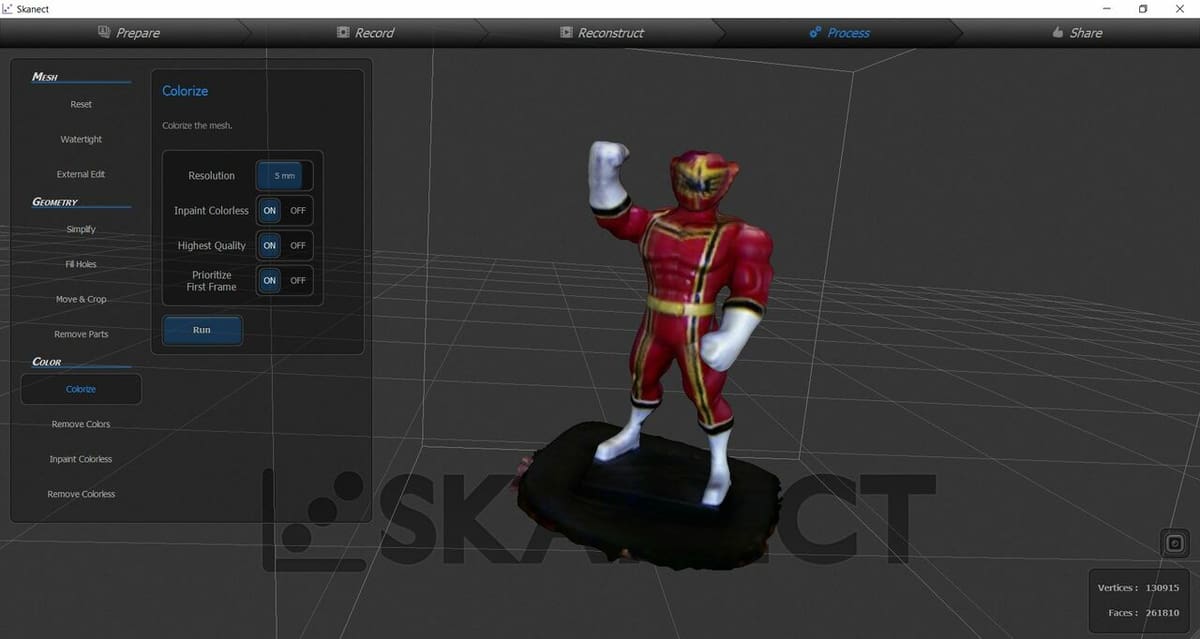Adjust the Resolution 5 mm slider
The width and height of the screenshot is (1200, 639).
285,176
